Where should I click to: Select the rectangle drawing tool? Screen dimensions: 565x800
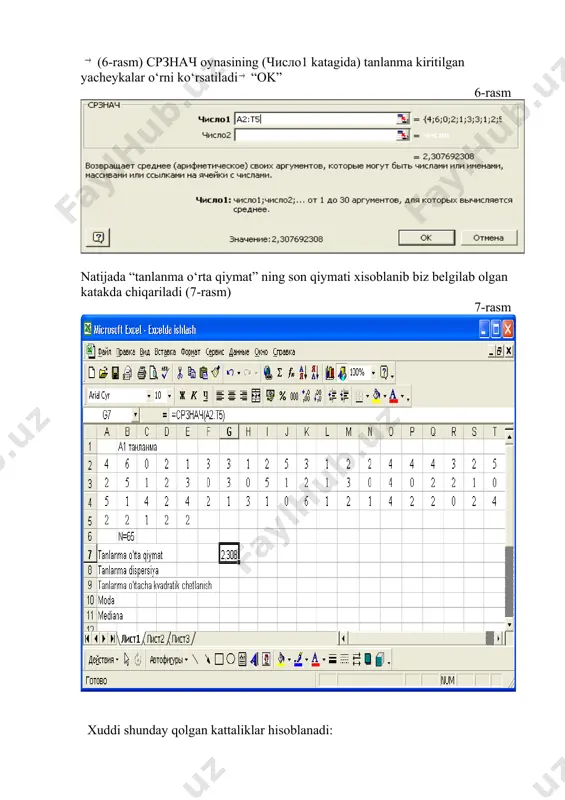219,660
